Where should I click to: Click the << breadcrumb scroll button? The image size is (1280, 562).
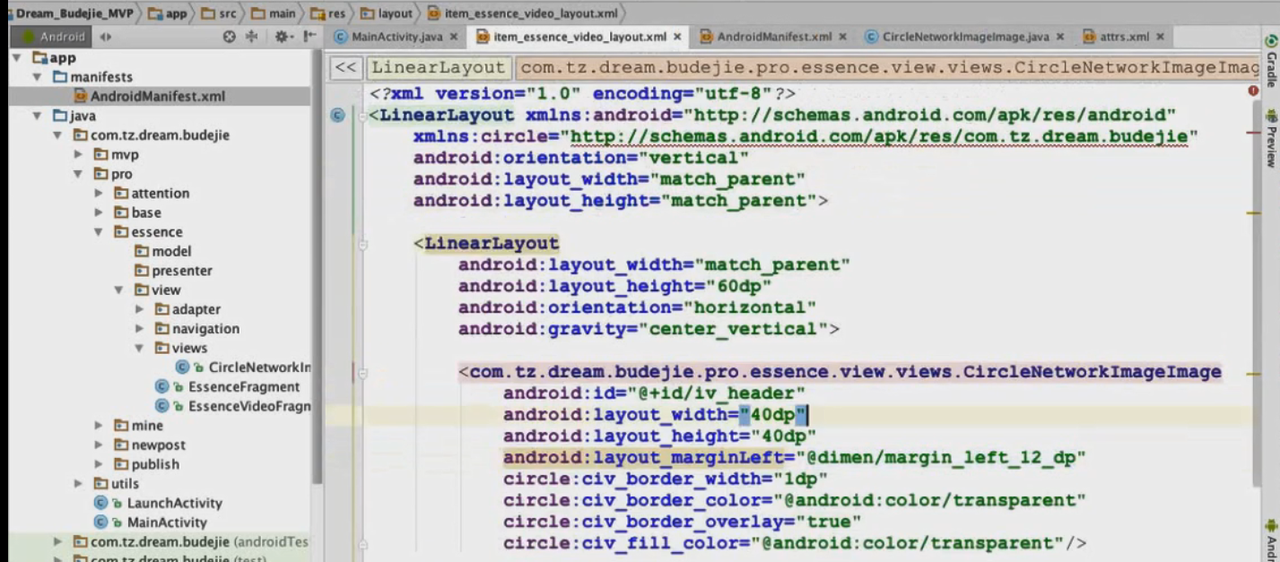click(346, 68)
